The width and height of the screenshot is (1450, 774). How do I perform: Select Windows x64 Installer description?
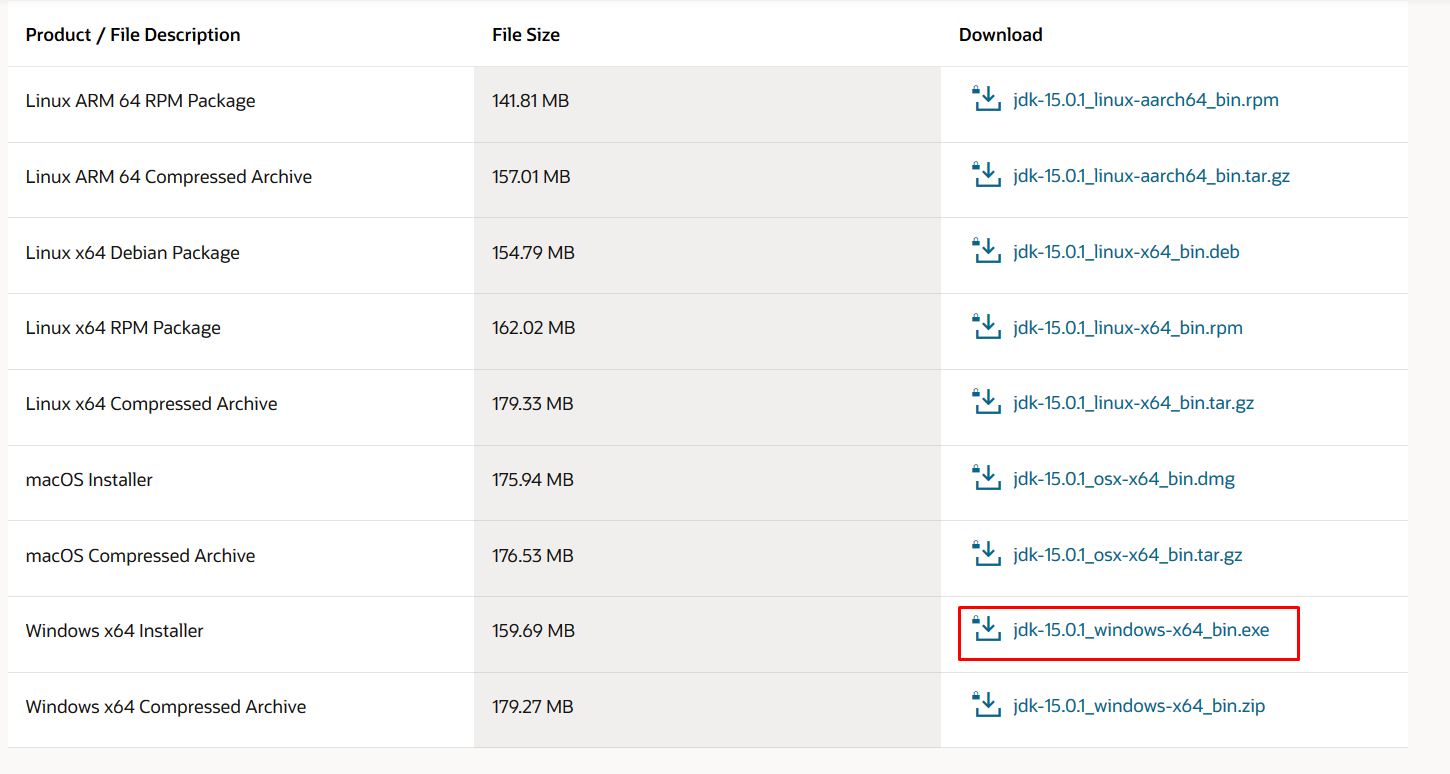tap(115, 631)
